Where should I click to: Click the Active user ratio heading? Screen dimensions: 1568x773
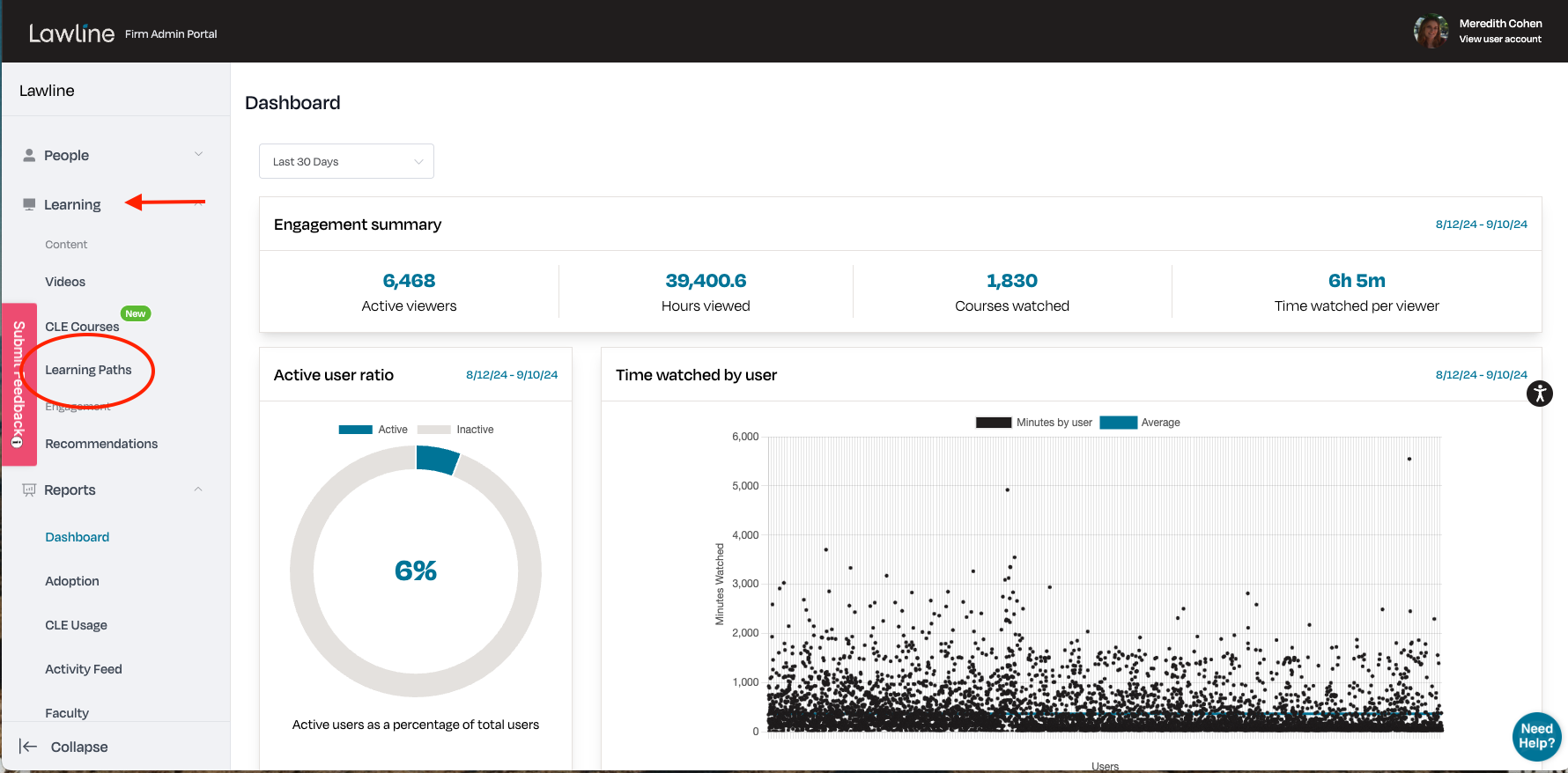pyautogui.click(x=334, y=375)
